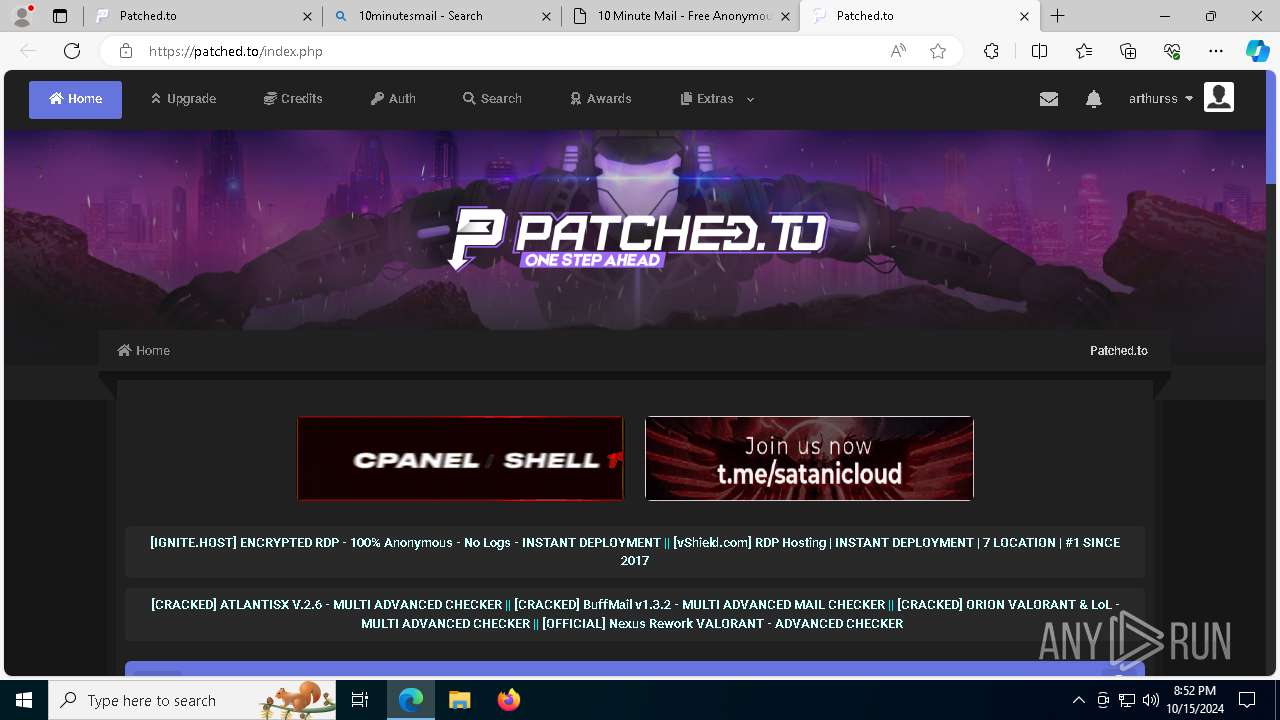1280x720 pixels.
Task: Close the 10minutesmail - Search tab
Action: tap(546, 16)
